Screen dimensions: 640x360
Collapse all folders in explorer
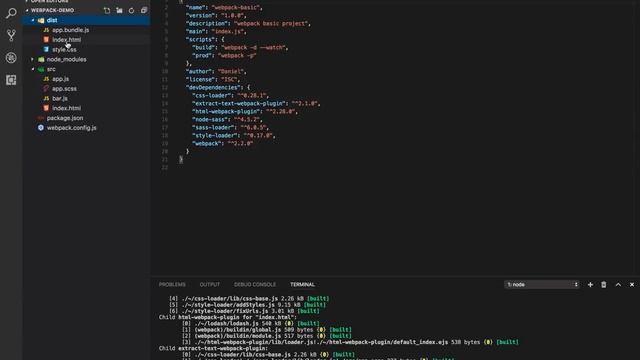(x=144, y=10)
